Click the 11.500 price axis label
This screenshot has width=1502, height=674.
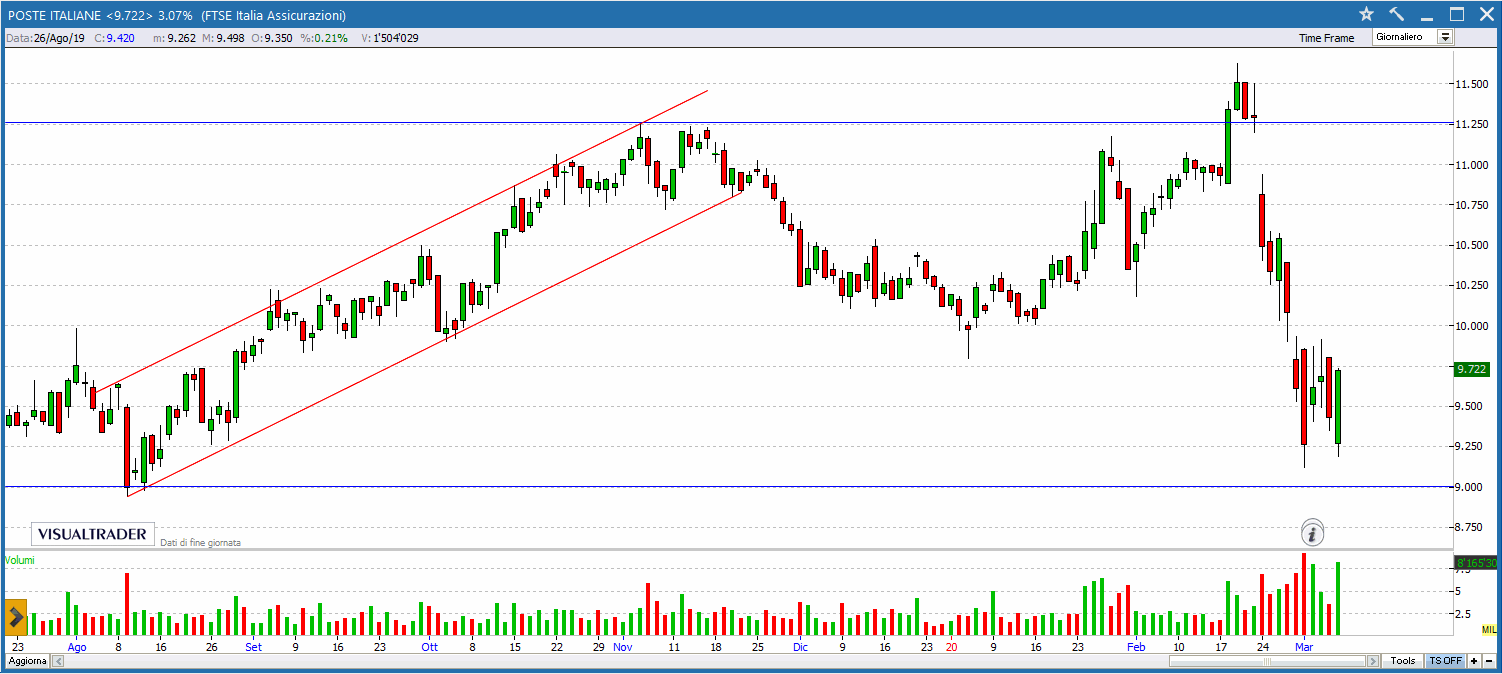coord(1472,84)
